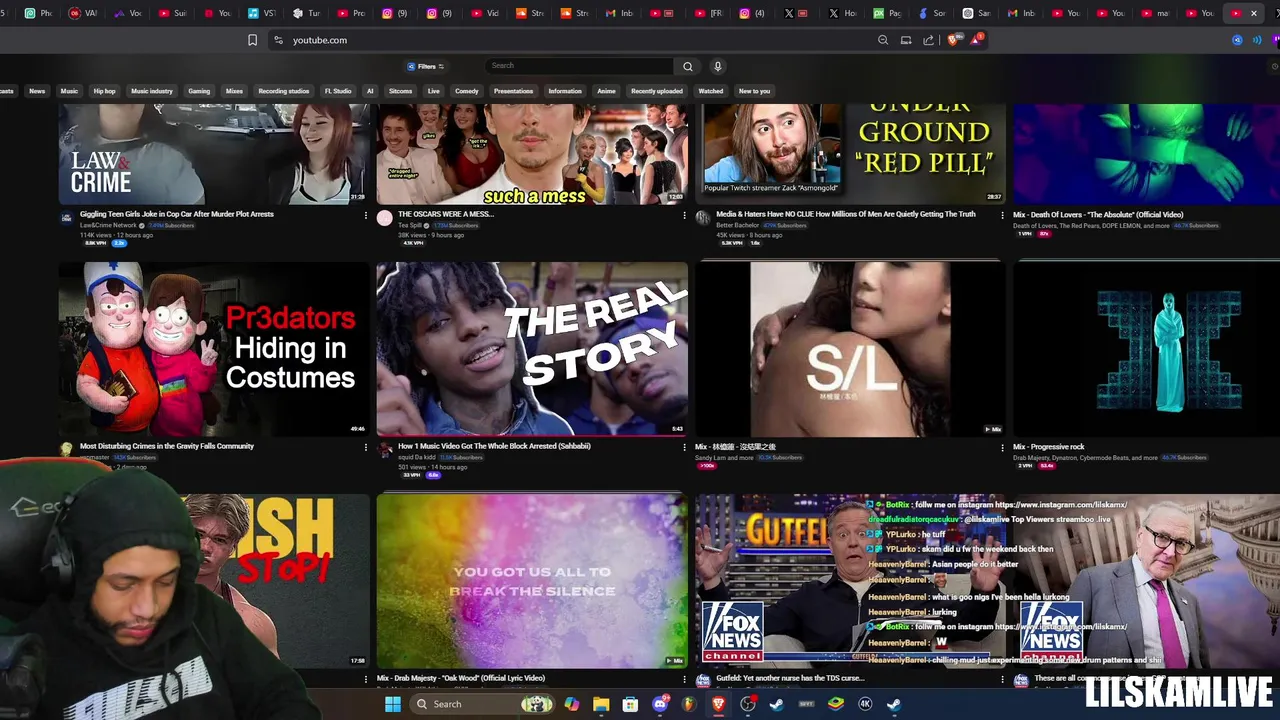Open options menu for Gravity Falls Community video
Image resolution: width=1280 pixels, height=720 pixels.
366,447
